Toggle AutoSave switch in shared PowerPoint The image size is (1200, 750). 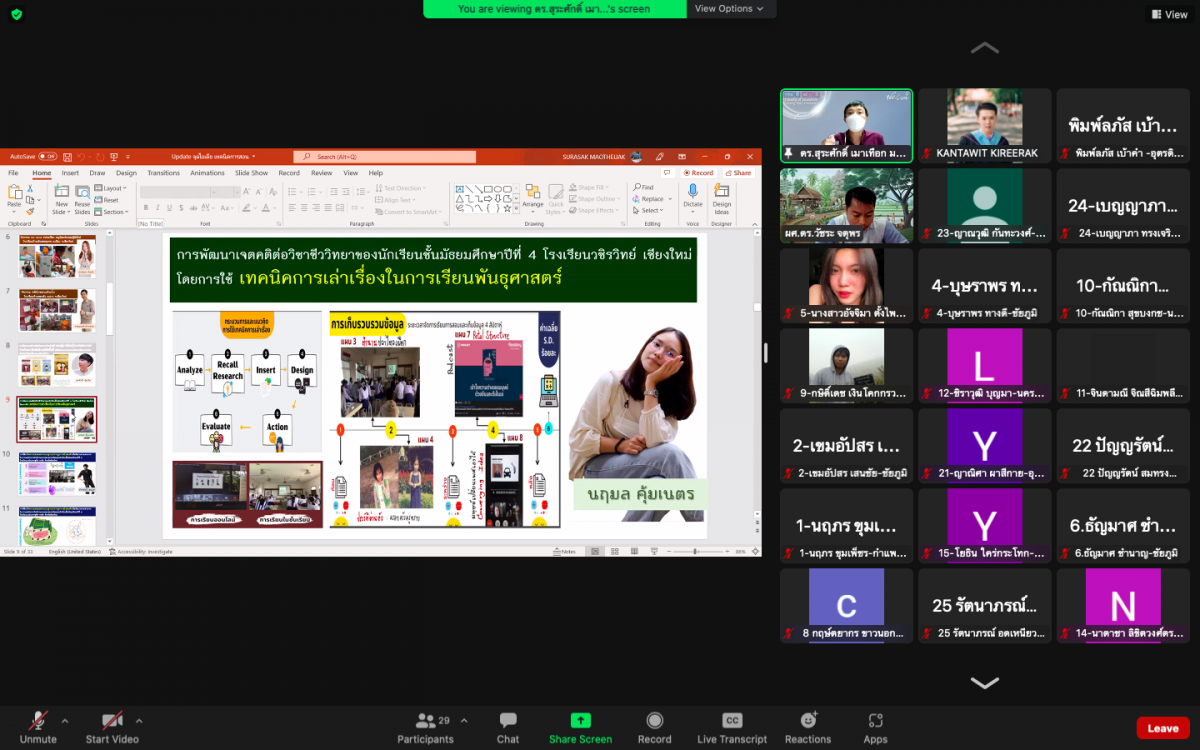47,157
